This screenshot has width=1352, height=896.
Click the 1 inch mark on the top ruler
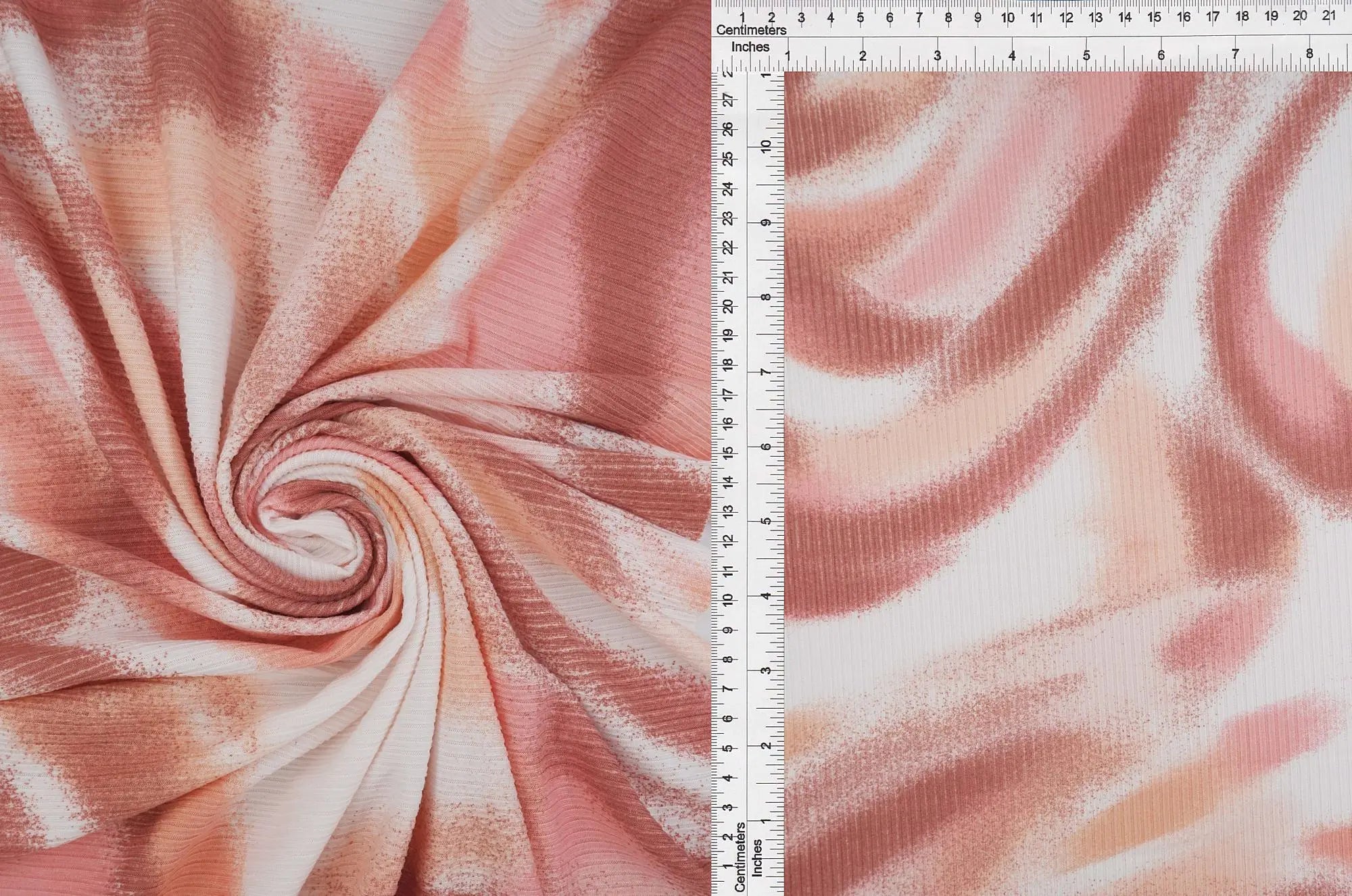[x=788, y=56]
